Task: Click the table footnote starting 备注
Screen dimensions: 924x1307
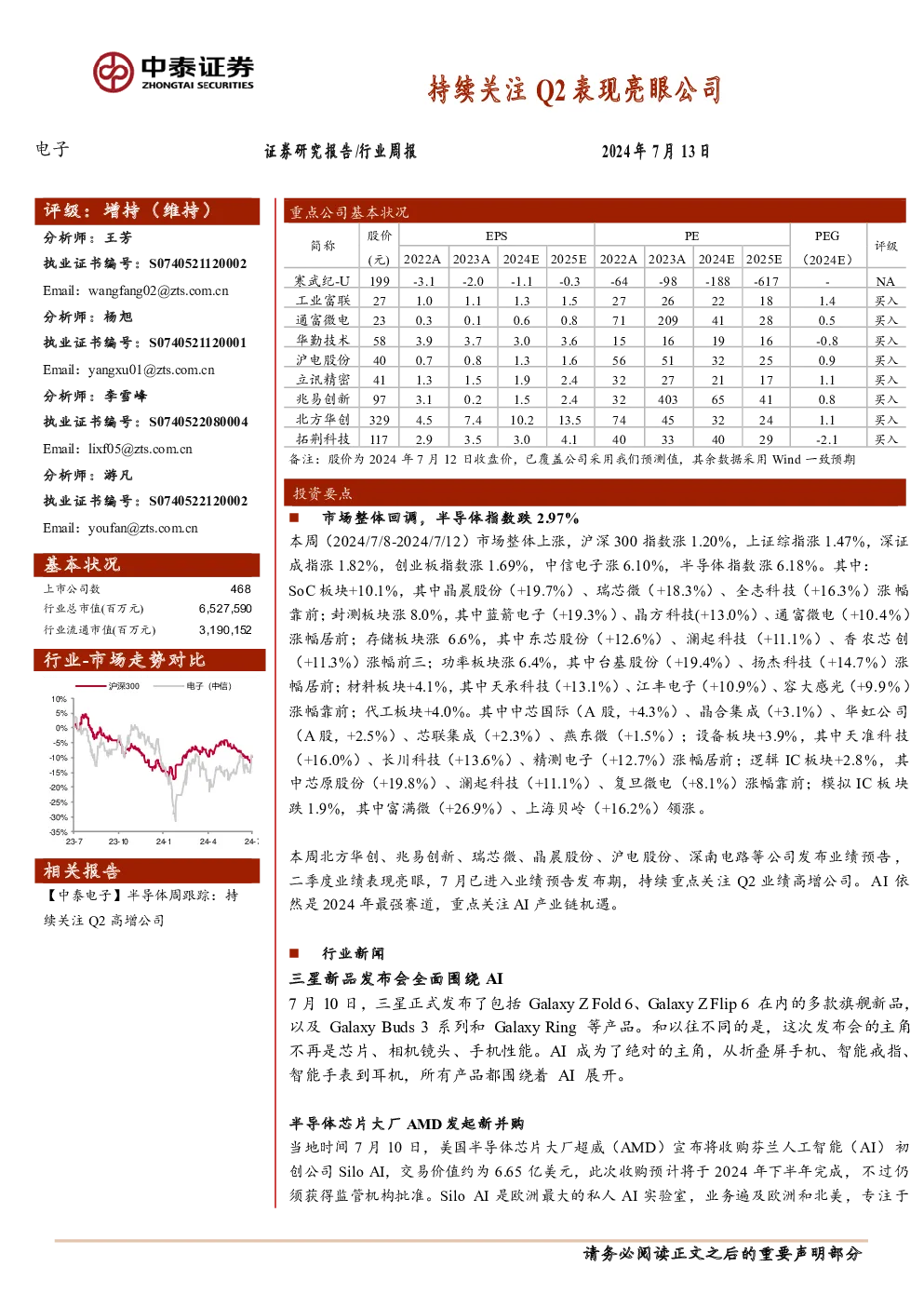Action: [x=571, y=459]
